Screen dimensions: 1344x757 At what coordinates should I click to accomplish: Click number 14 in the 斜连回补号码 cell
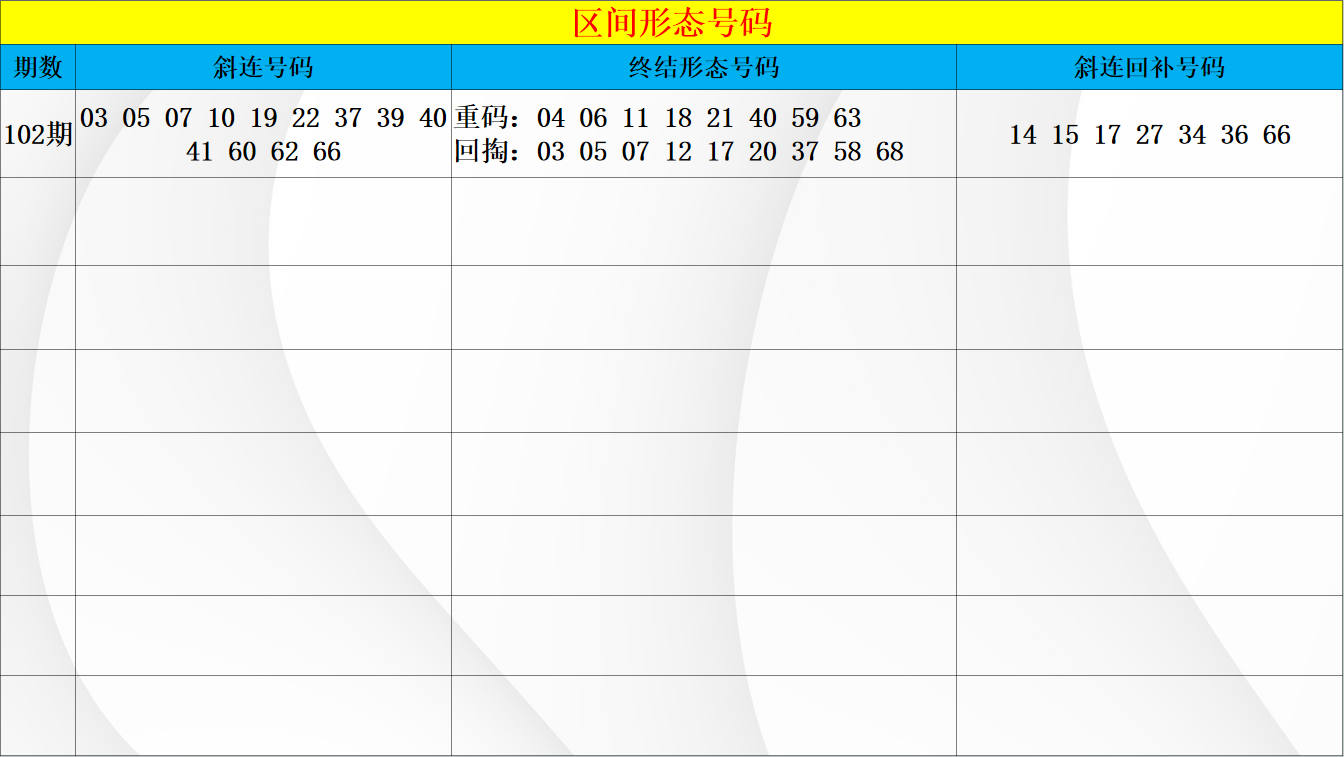(x=1023, y=135)
